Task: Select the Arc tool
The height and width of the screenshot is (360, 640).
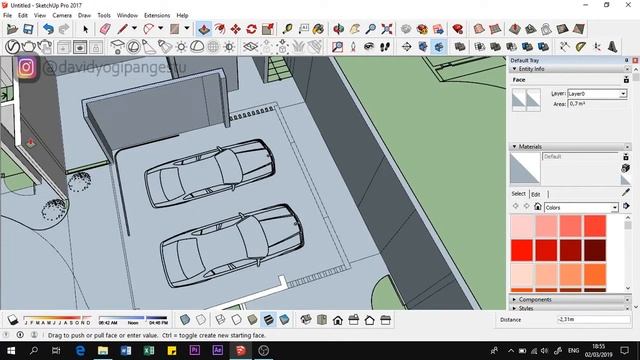Action: click(x=149, y=29)
